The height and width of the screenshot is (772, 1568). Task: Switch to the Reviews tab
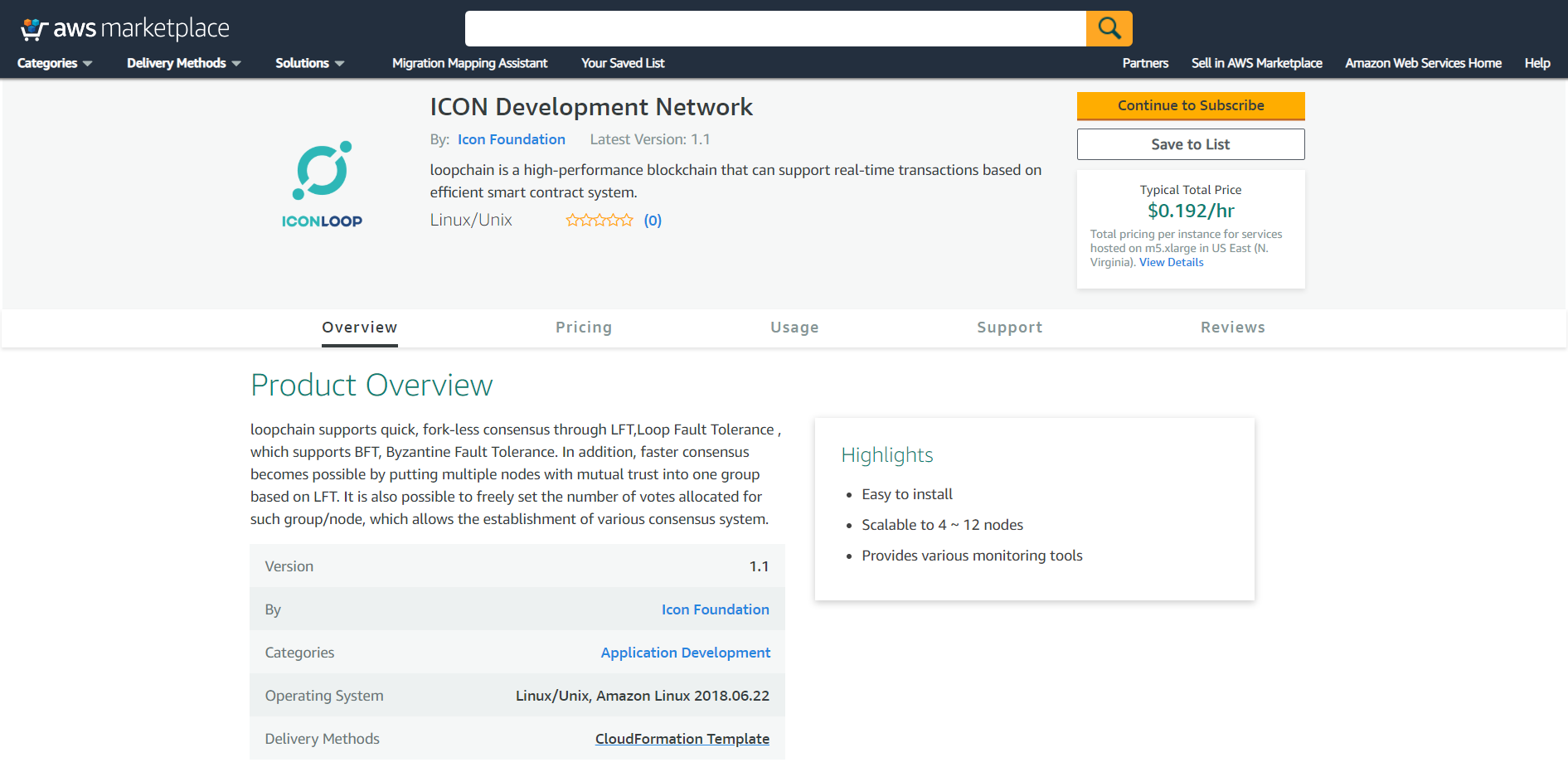click(1232, 327)
